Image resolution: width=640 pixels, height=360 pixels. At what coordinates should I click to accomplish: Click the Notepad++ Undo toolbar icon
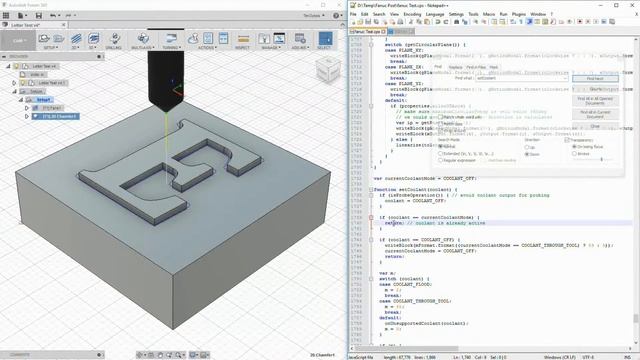[438, 22]
